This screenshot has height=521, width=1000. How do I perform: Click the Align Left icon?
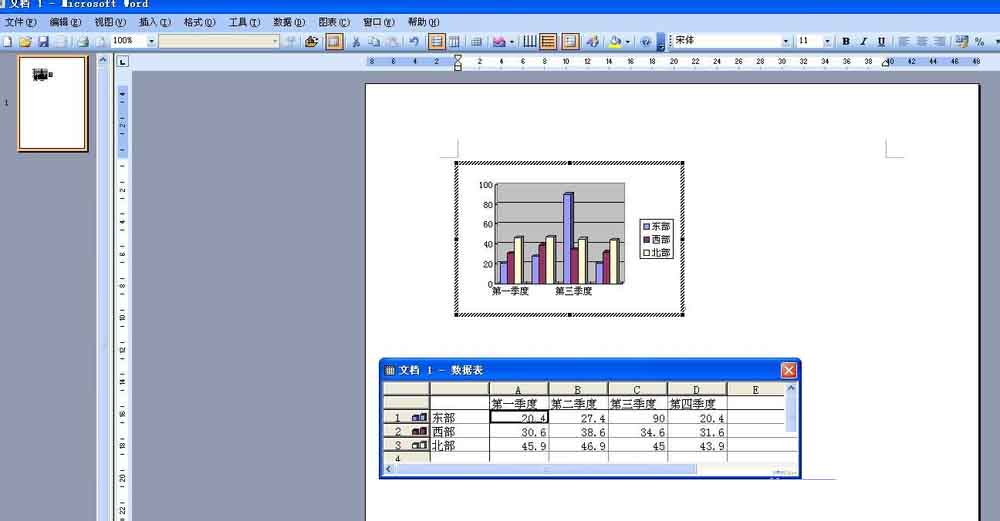point(904,41)
